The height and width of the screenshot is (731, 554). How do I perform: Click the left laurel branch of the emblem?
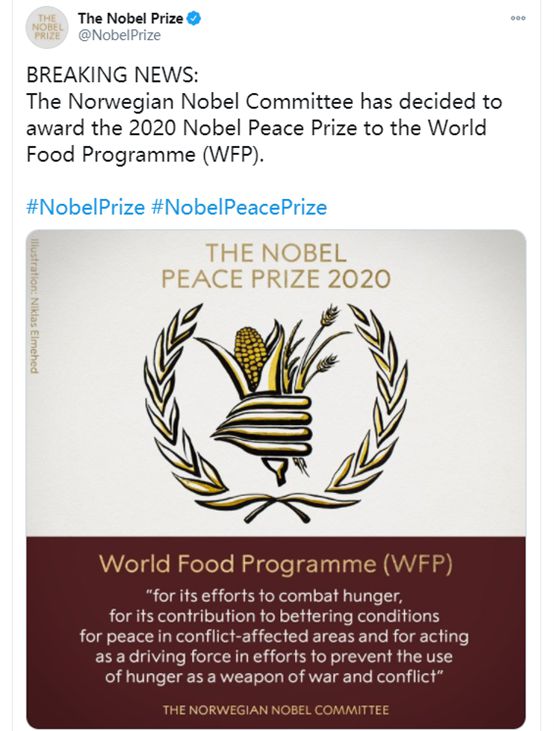180,401
